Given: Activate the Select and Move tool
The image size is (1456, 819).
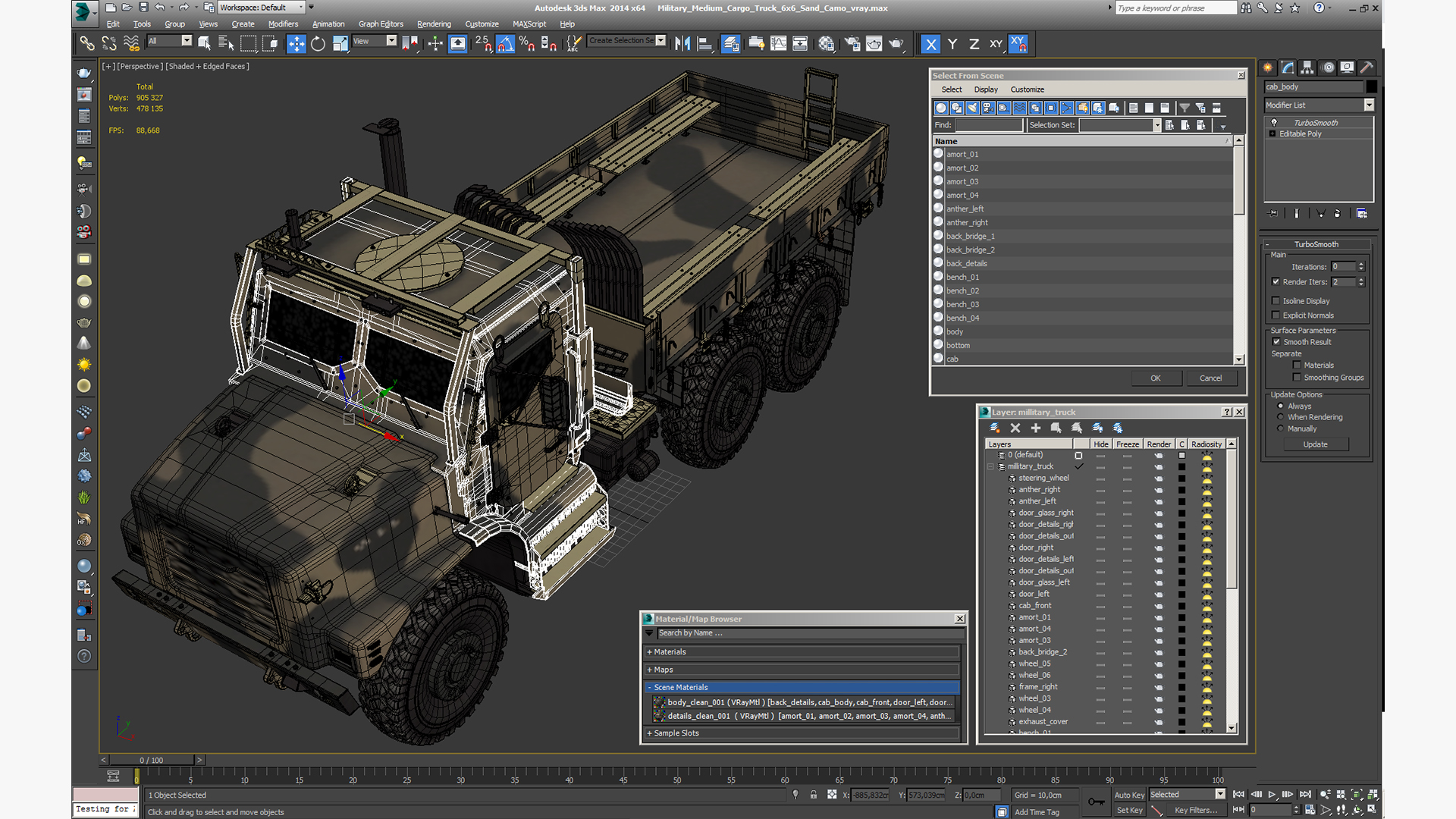Looking at the screenshot, I should (296, 44).
